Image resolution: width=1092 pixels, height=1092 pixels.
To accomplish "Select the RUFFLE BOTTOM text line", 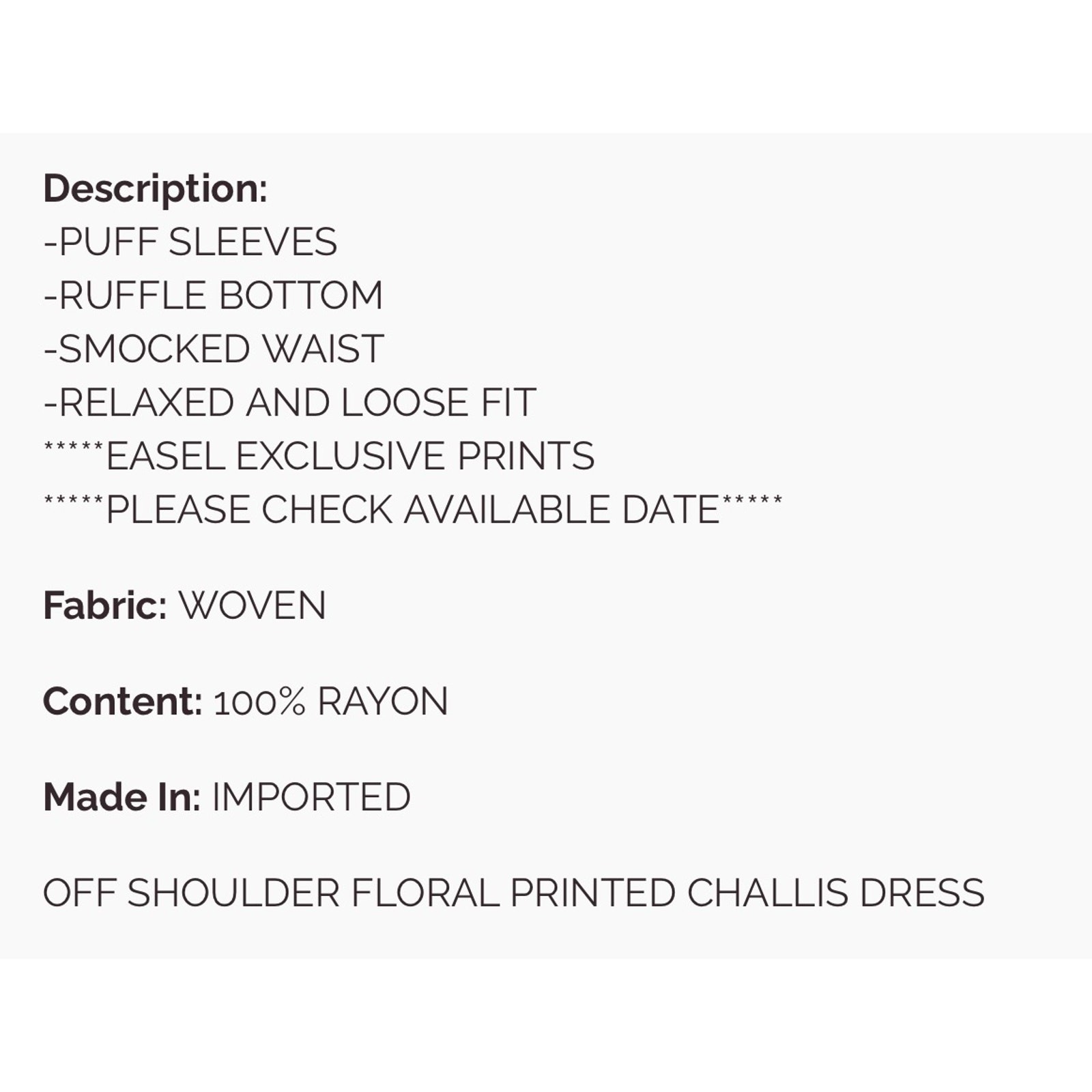I will pyautogui.click(x=213, y=296).
